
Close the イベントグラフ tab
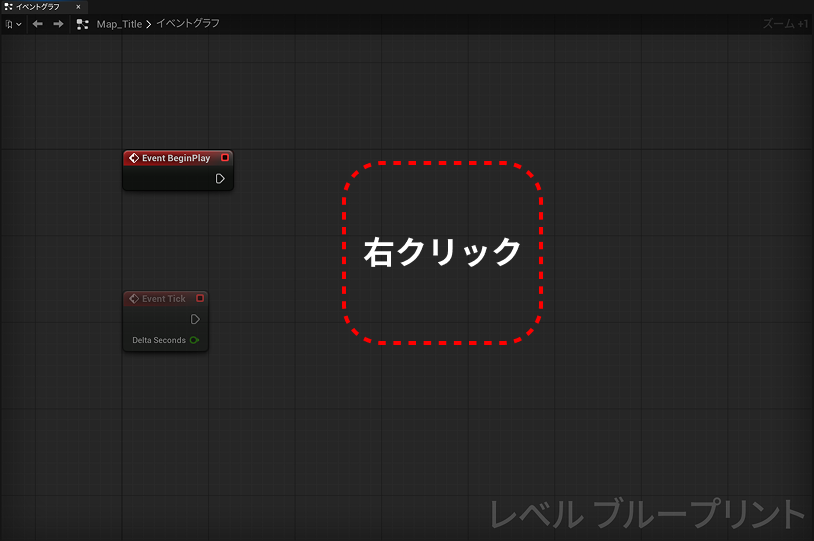pos(78,7)
